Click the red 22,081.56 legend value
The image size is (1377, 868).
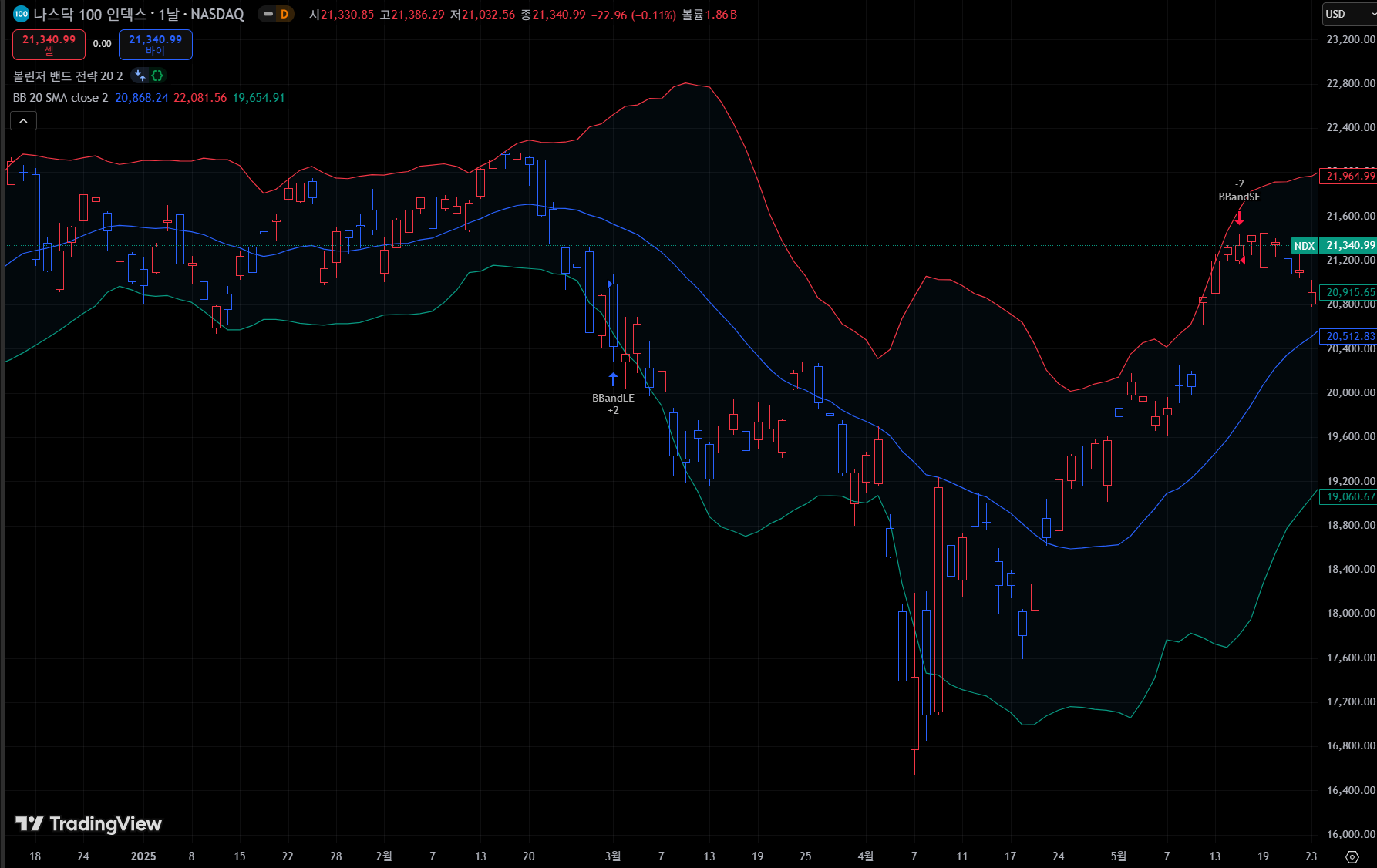pos(200,98)
